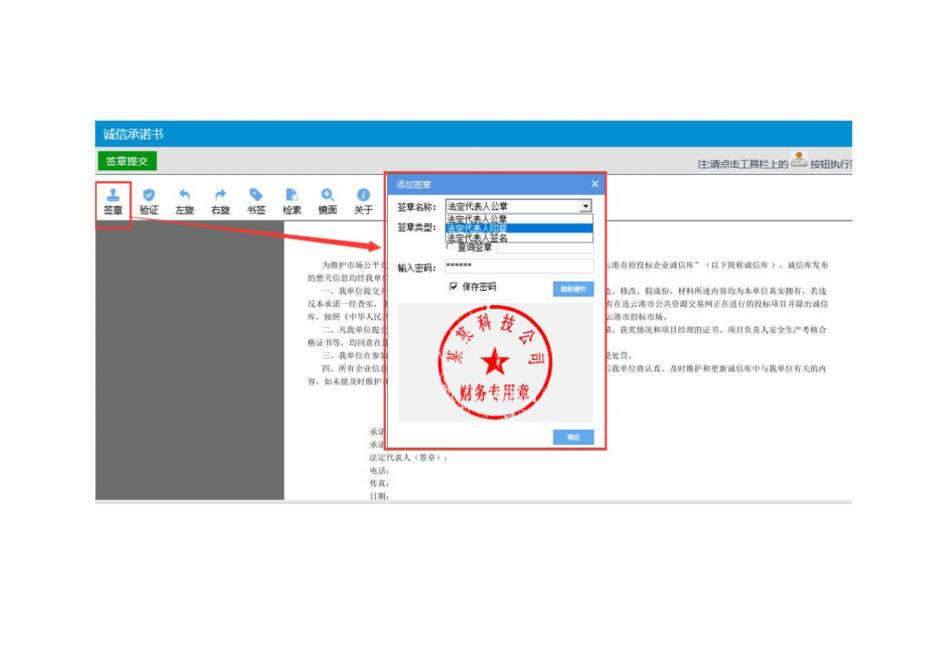
Task: Toggle the 保存密码 checkbox
Action: [x=454, y=287]
